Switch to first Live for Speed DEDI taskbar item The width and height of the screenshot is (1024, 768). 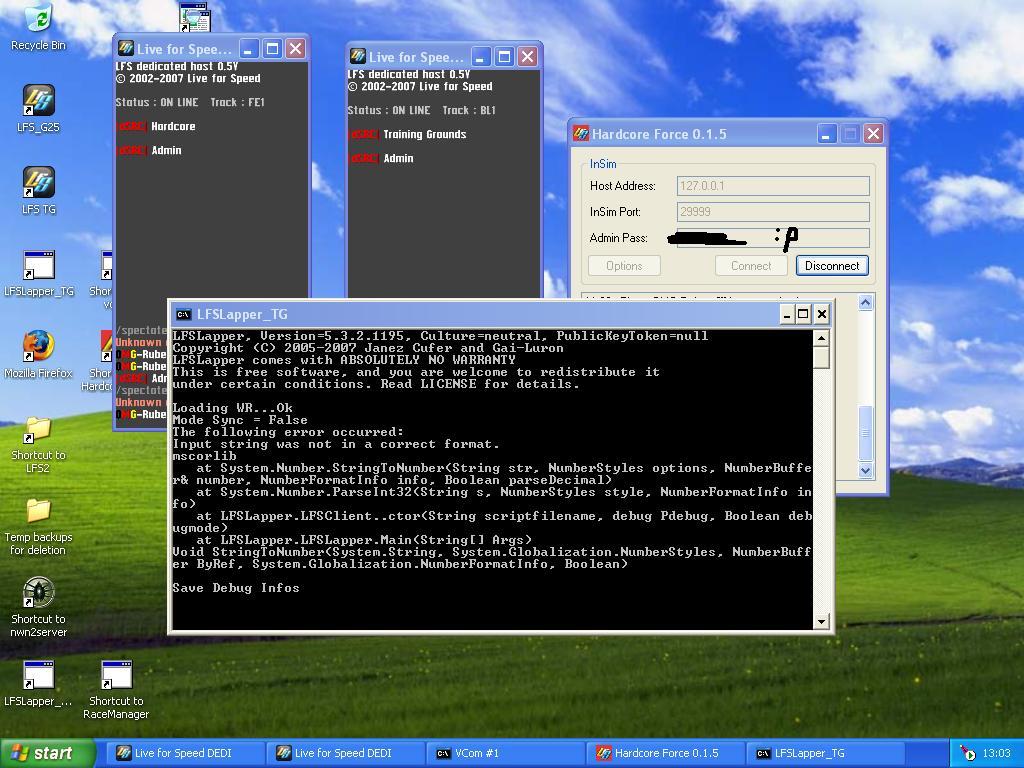click(x=184, y=753)
